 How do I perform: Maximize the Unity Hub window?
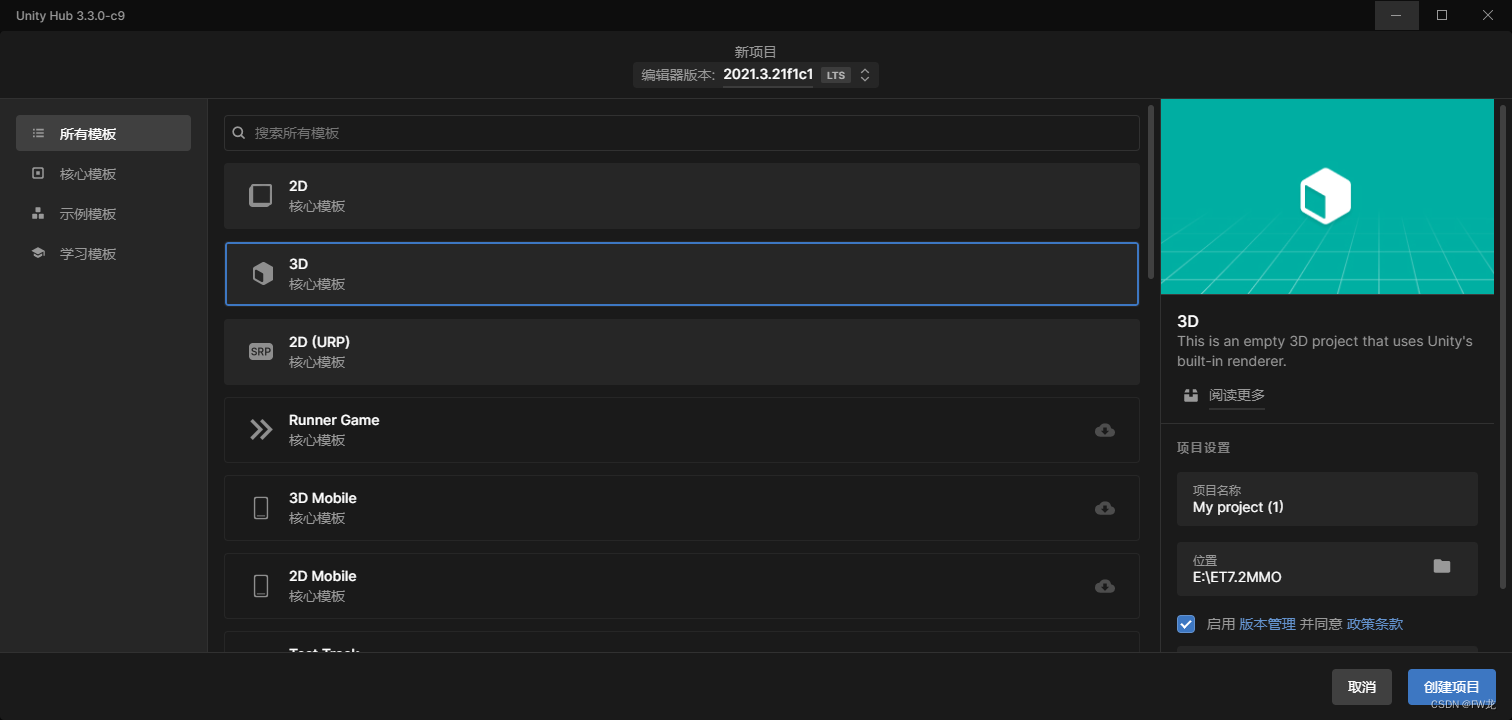click(x=1442, y=15)
